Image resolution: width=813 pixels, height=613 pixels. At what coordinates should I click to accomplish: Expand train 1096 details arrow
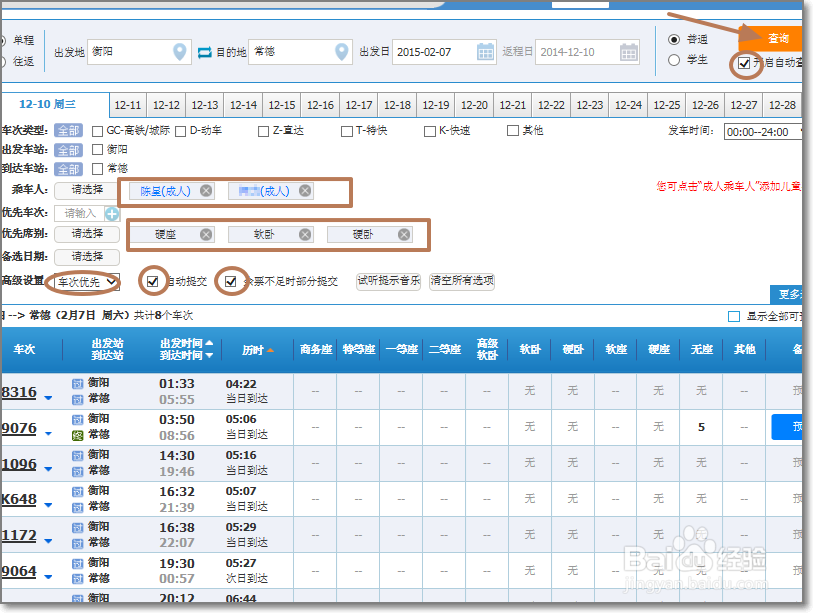click(x=48, y=469)
